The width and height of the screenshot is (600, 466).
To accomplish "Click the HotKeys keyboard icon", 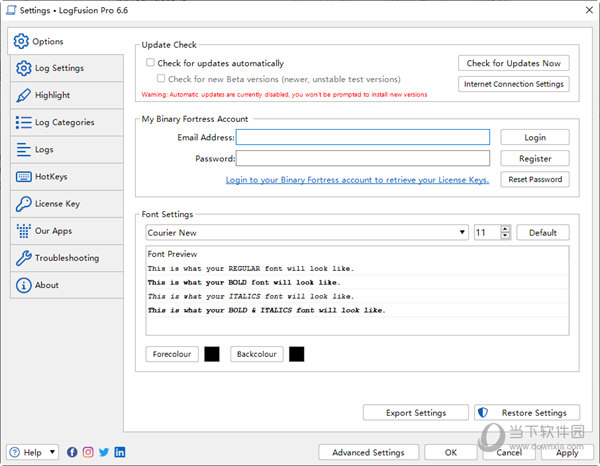I will [24, 177].
